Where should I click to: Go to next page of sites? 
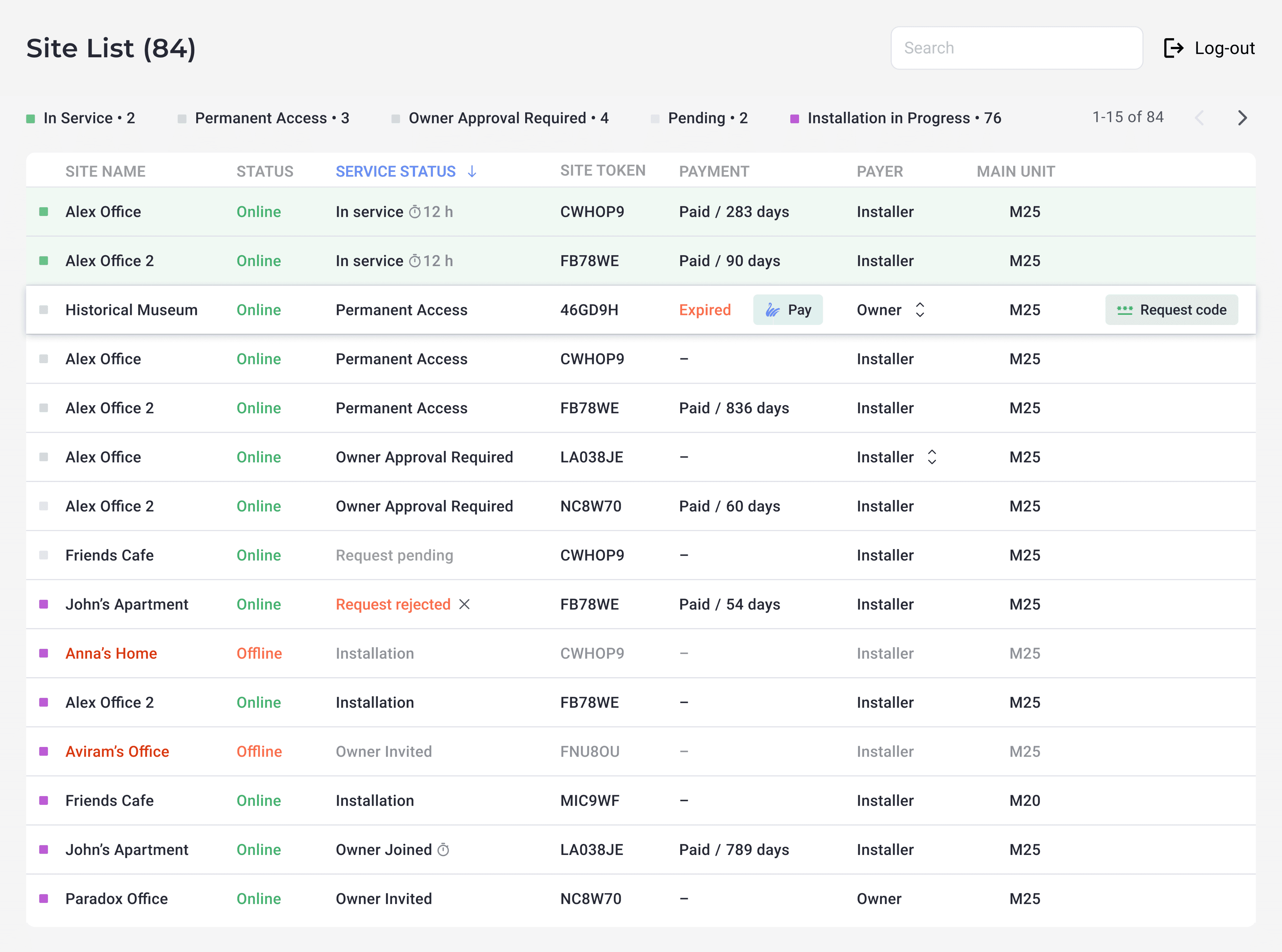click(1242, 118)
